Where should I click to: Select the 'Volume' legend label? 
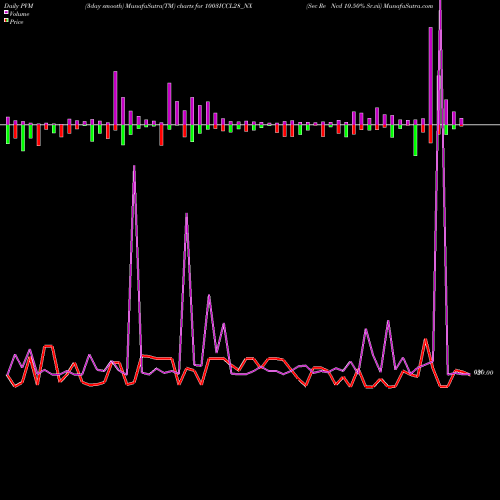click(19, 14)
